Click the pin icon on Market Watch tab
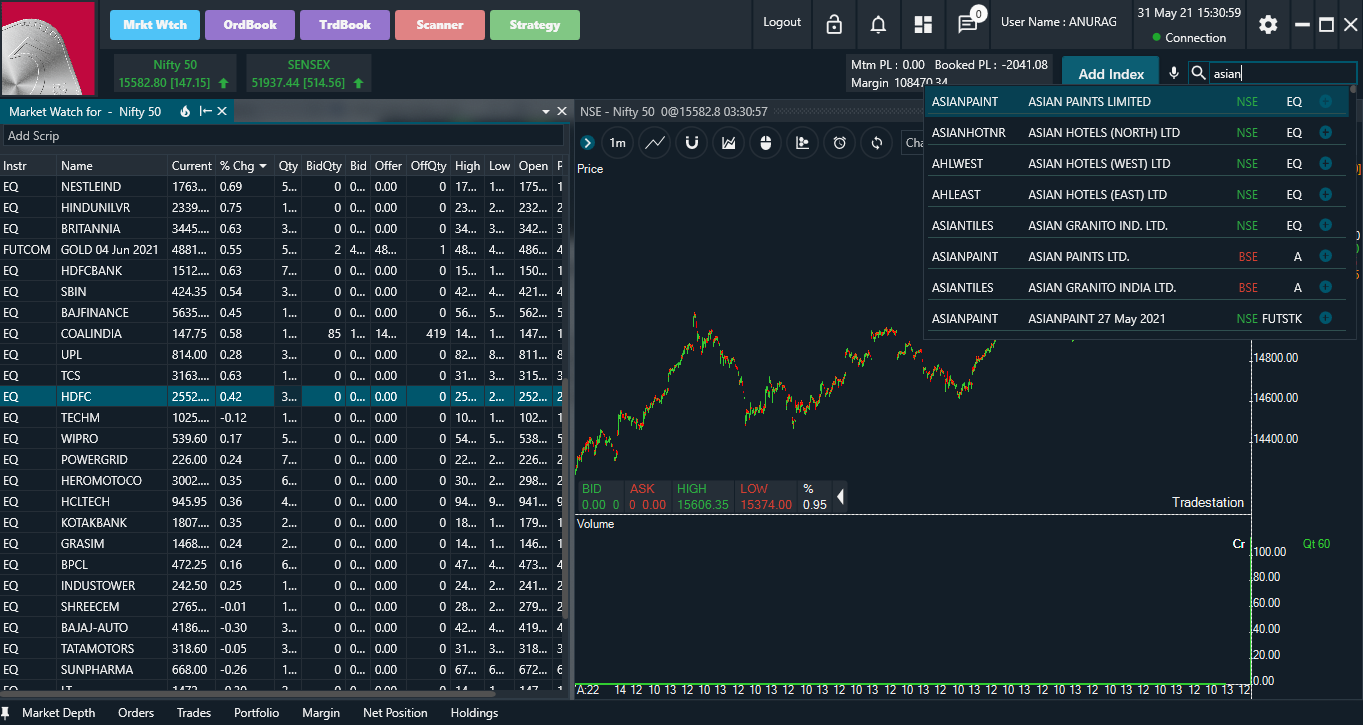1363x725 pixels. (x=205, y=112)
